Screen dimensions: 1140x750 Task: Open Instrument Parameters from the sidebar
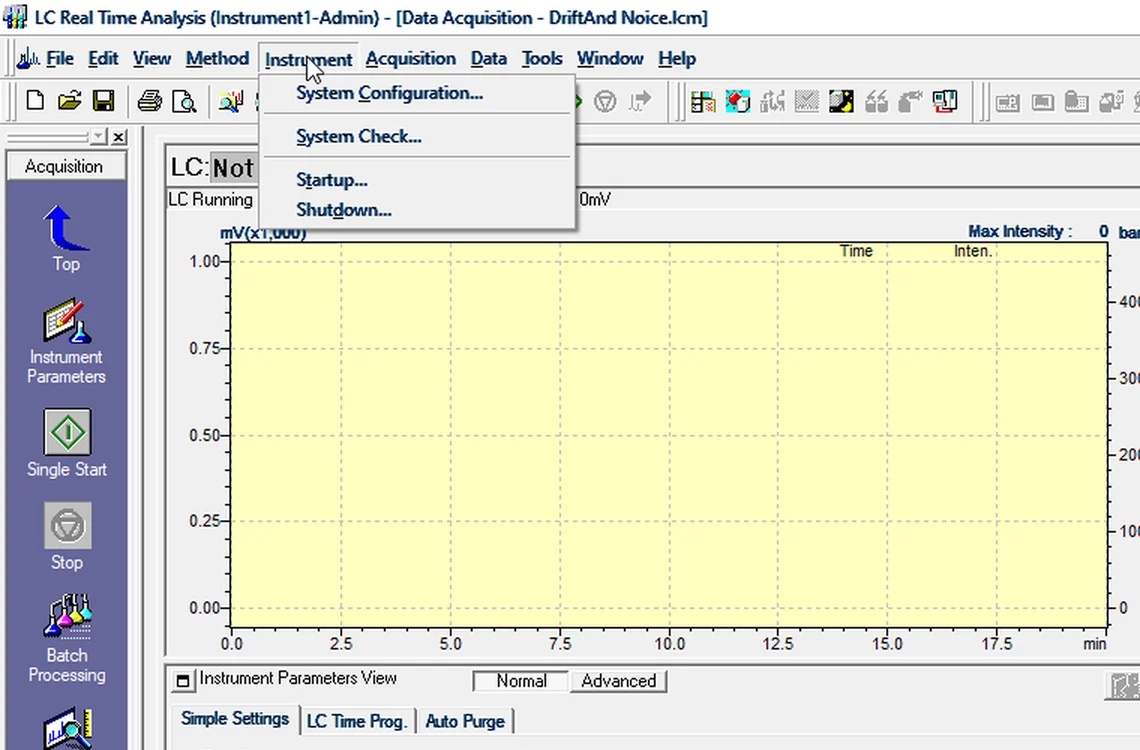click(x=66, y=341)
